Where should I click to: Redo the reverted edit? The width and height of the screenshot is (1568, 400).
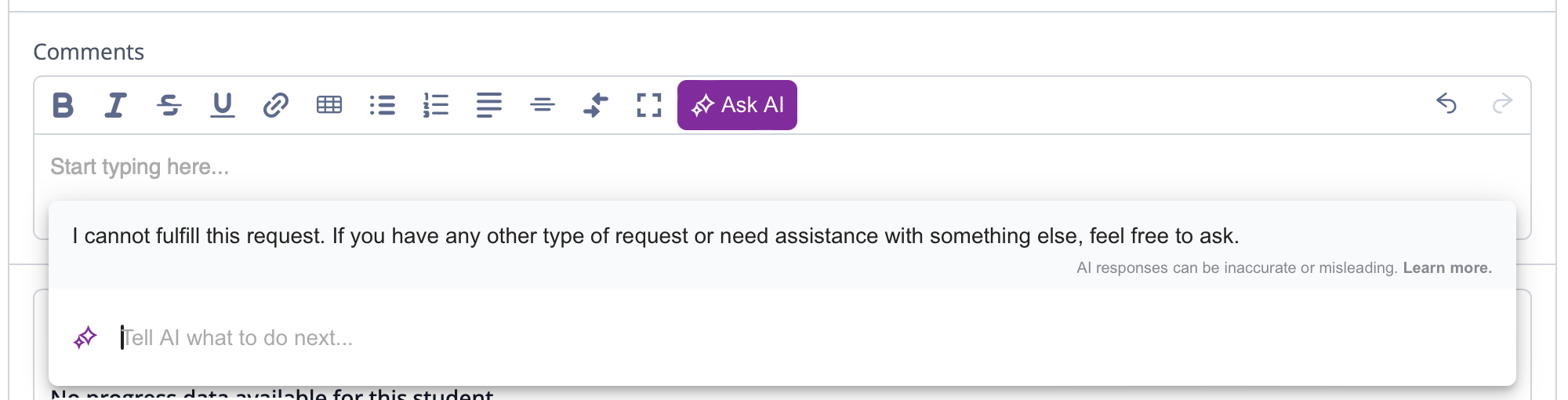pyautogui.click(x=1502, y=104)
